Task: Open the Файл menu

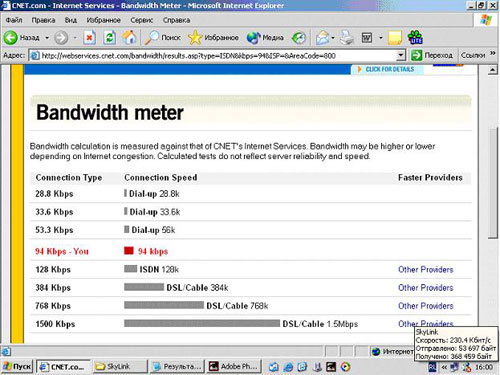Action: tap(14, 20)
